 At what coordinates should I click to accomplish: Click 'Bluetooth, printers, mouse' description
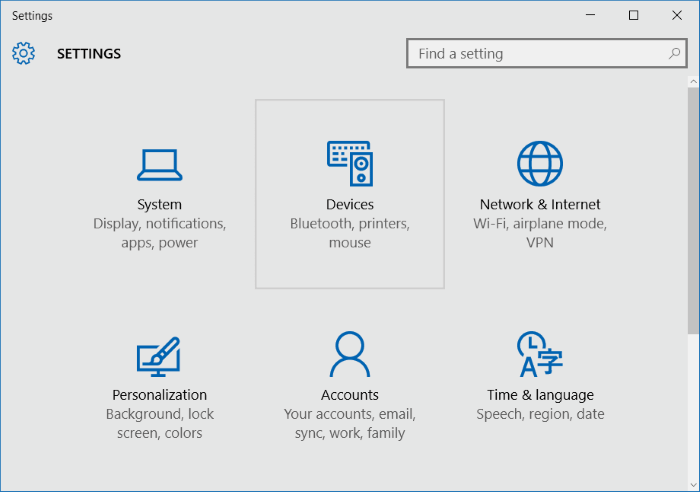pyautogui.click(x=350, y=233)
